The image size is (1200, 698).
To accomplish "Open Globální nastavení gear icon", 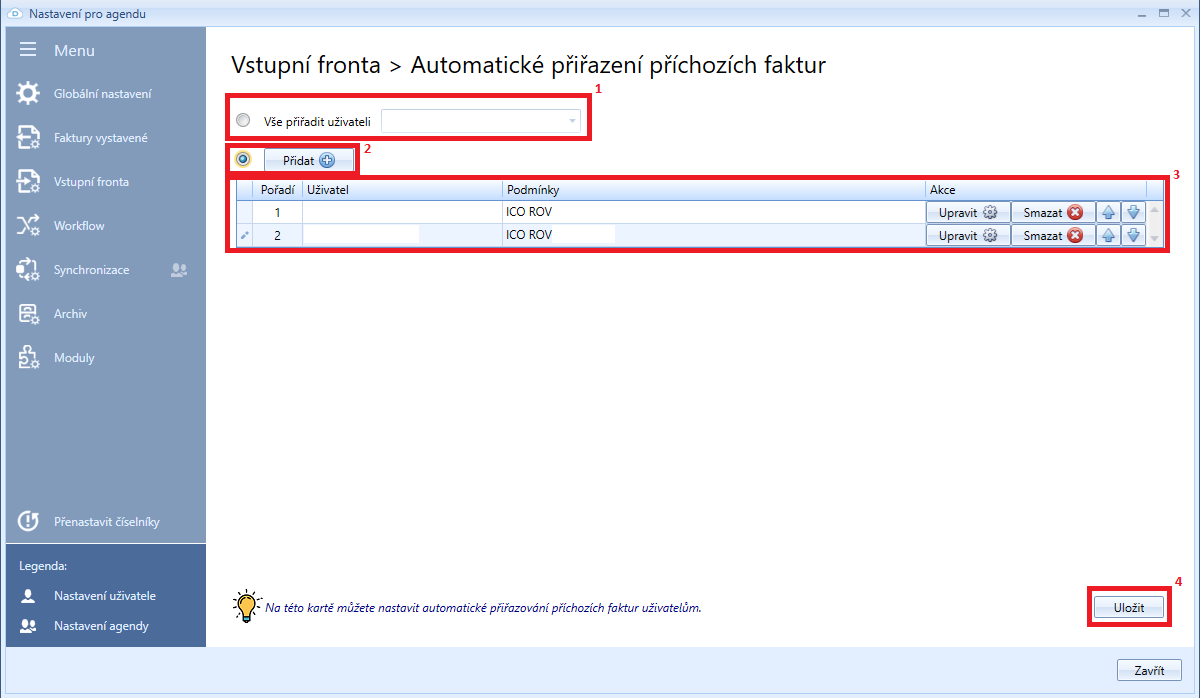I will pos(28,94).
